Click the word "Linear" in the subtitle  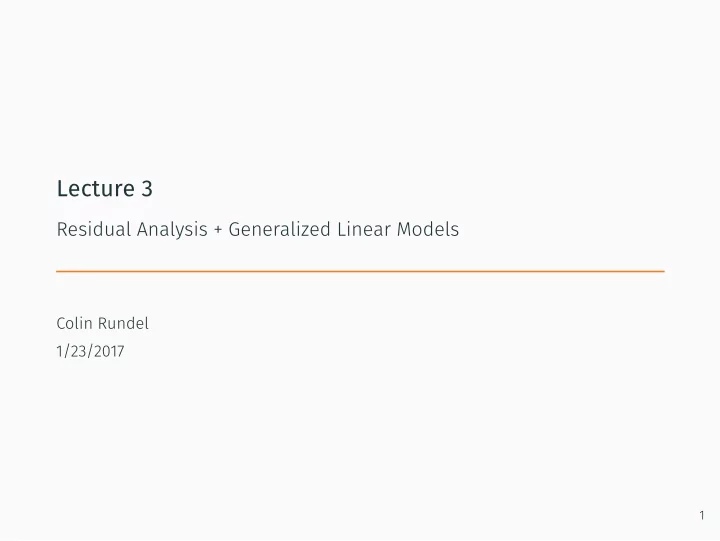[363, 229]
